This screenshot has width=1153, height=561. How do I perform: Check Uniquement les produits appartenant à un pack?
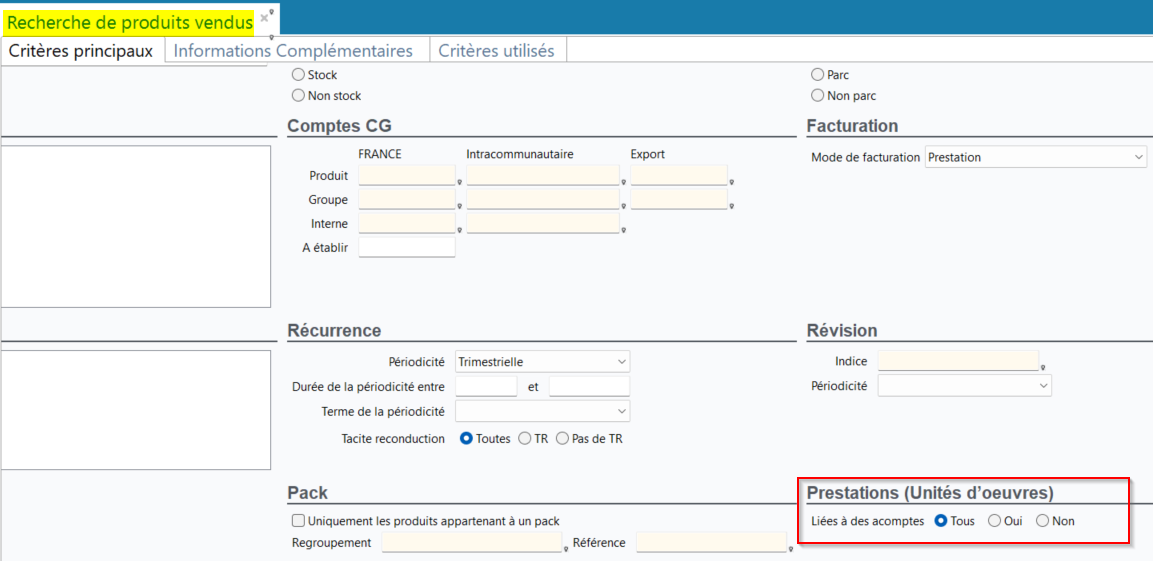pyautogui.click(x=299, y=521)
